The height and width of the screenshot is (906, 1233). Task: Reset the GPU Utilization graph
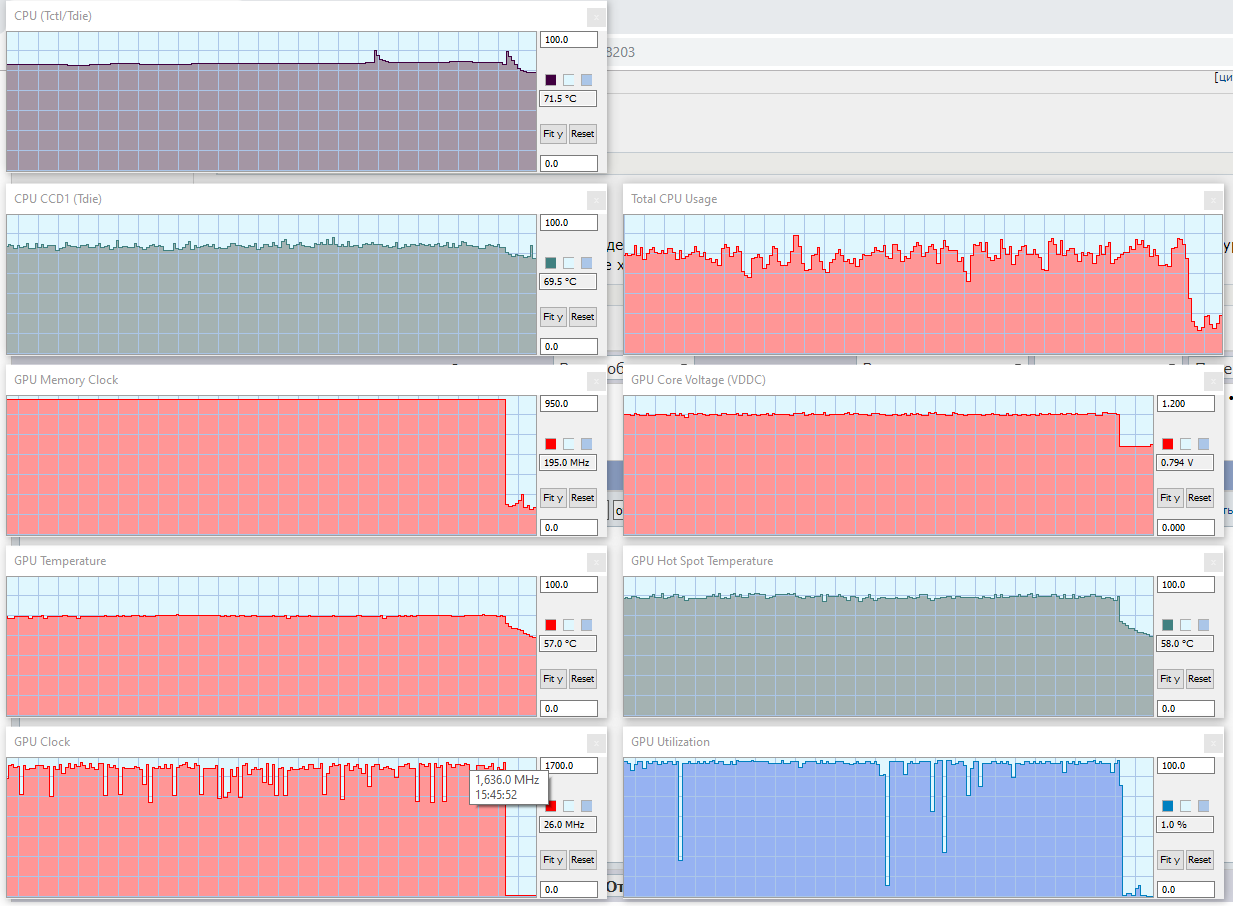point(1199,859)
